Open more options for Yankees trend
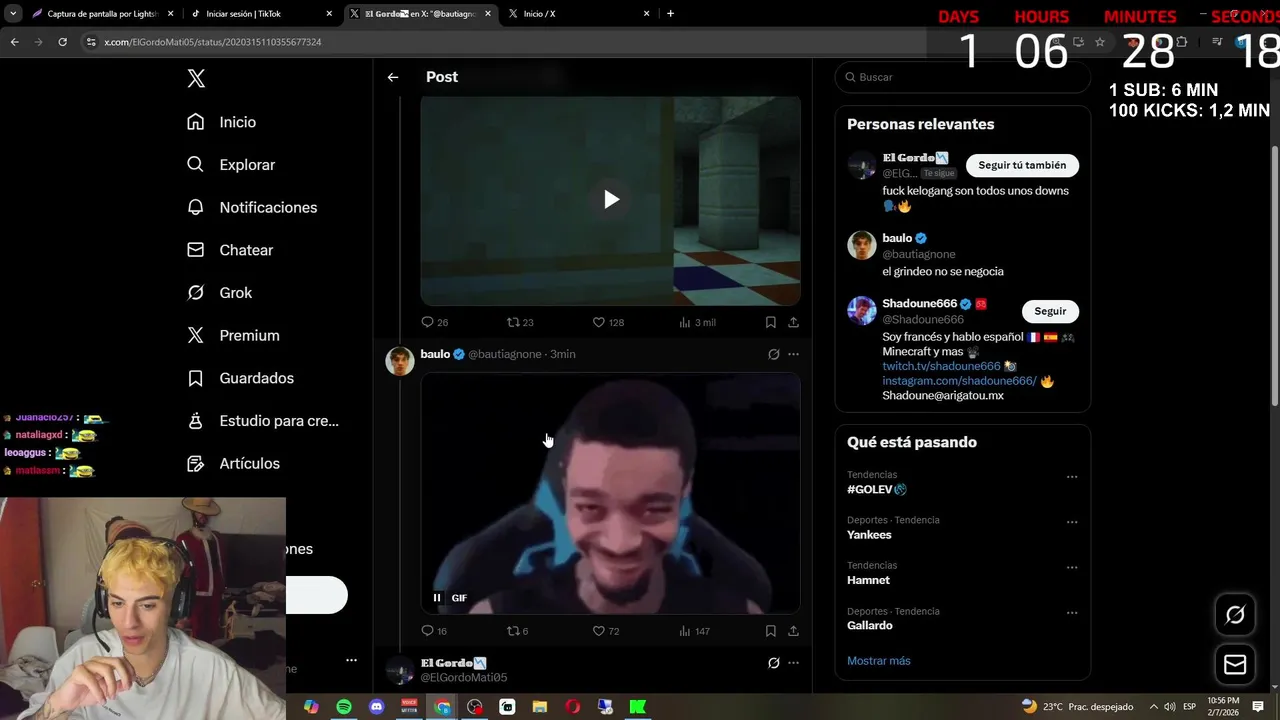The image size is (1280, 720). 1072,522
